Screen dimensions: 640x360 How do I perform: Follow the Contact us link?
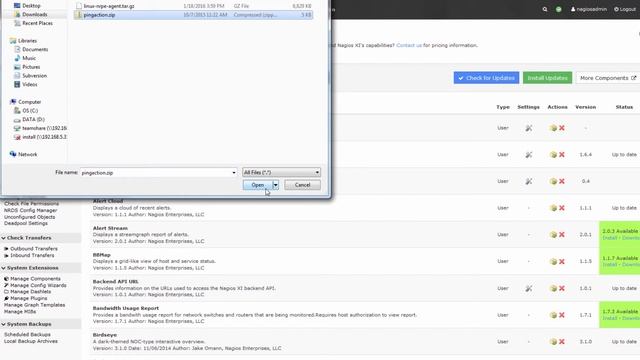pyautogui.click(x=409, y=45)
